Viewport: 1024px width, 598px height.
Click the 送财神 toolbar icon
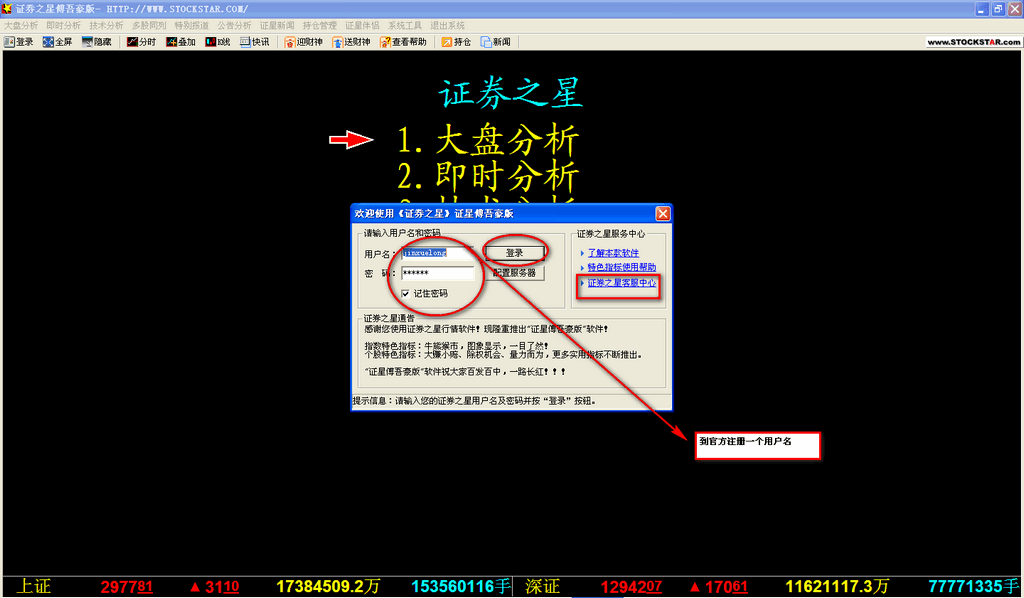(351, 42)
